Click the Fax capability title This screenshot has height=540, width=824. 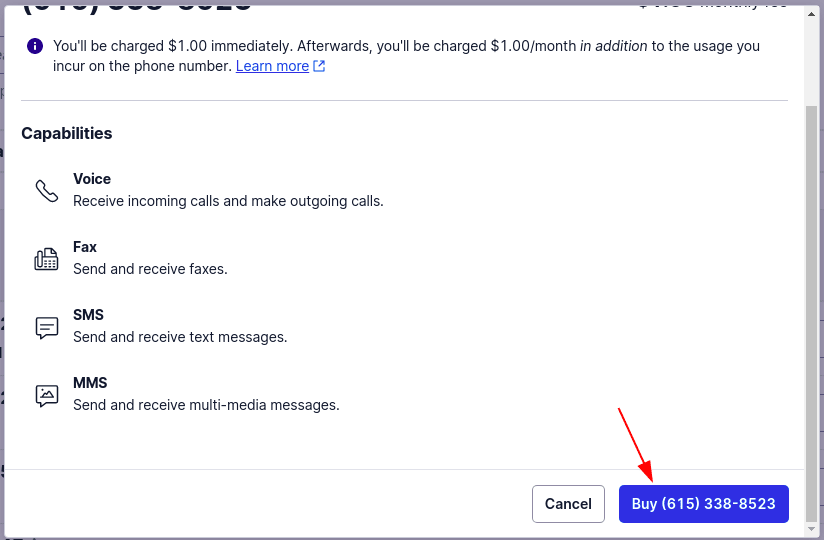pos(85,247)
